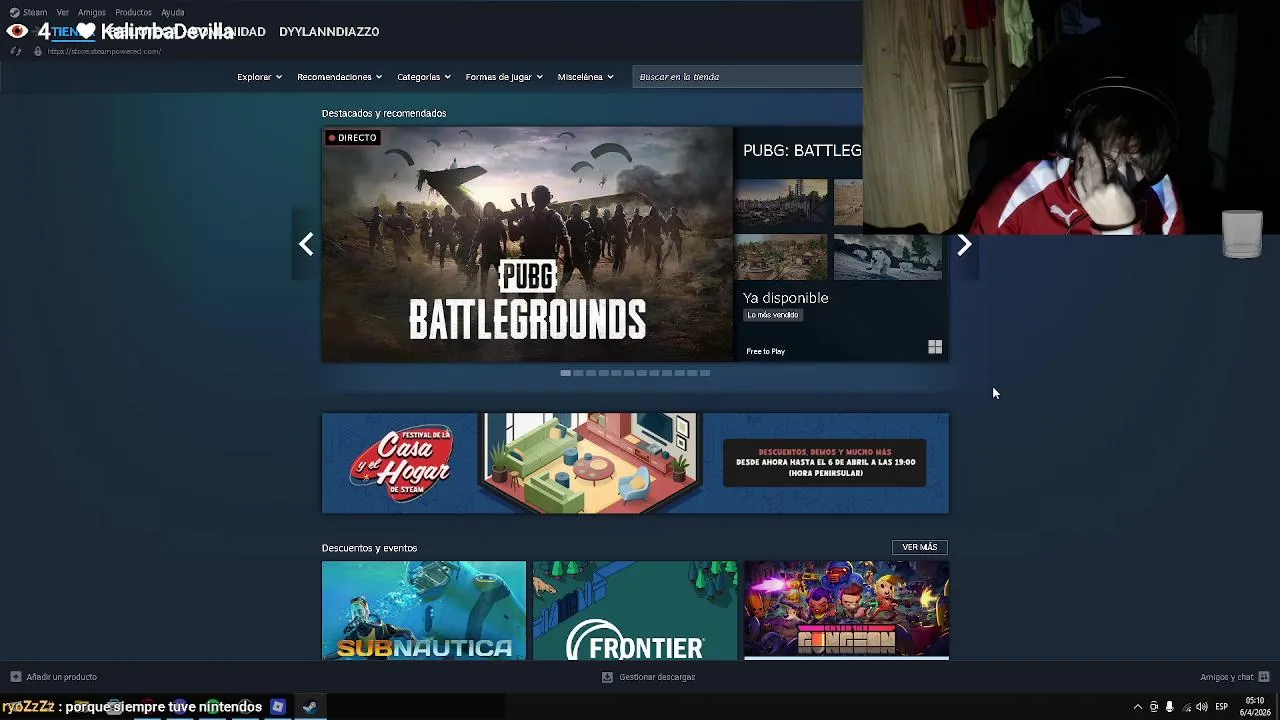Viewport: 1280px width, 720px height.
Task: Select the second carousel page dot
Action: click(x=578, y=373)
